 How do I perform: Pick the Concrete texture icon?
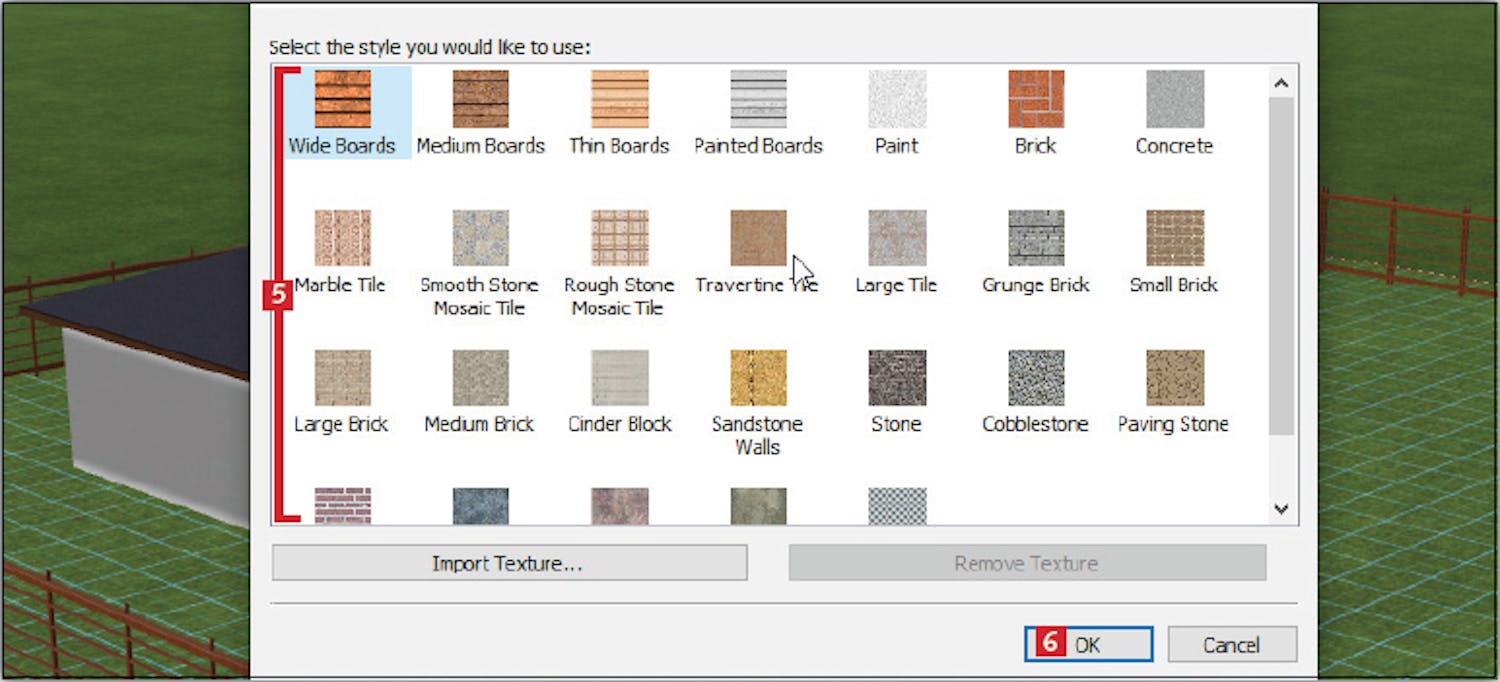[1174, 99]
